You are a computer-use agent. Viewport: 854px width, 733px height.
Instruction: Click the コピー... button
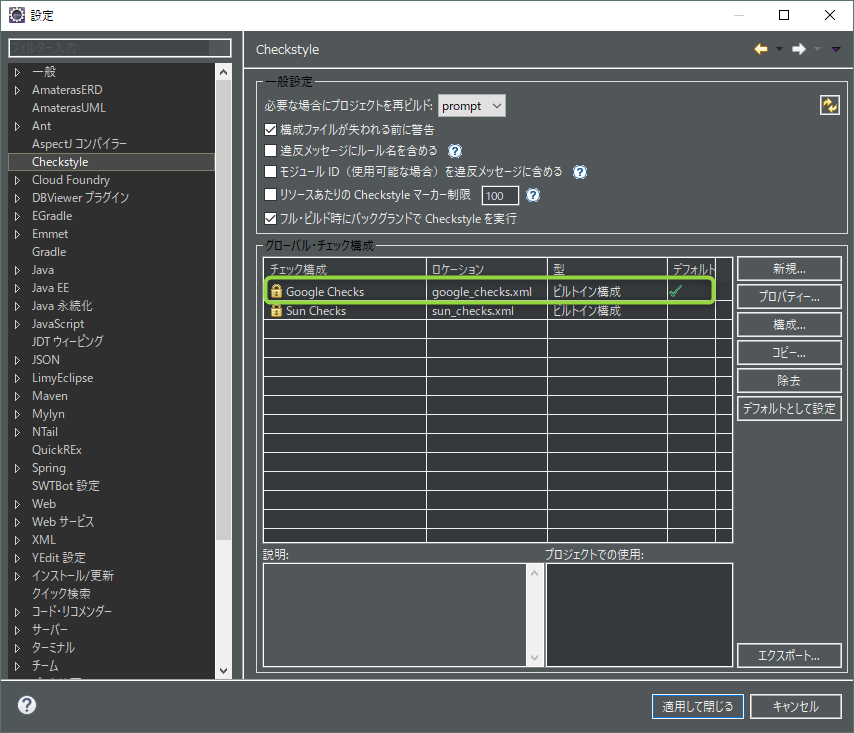(789, 353)
